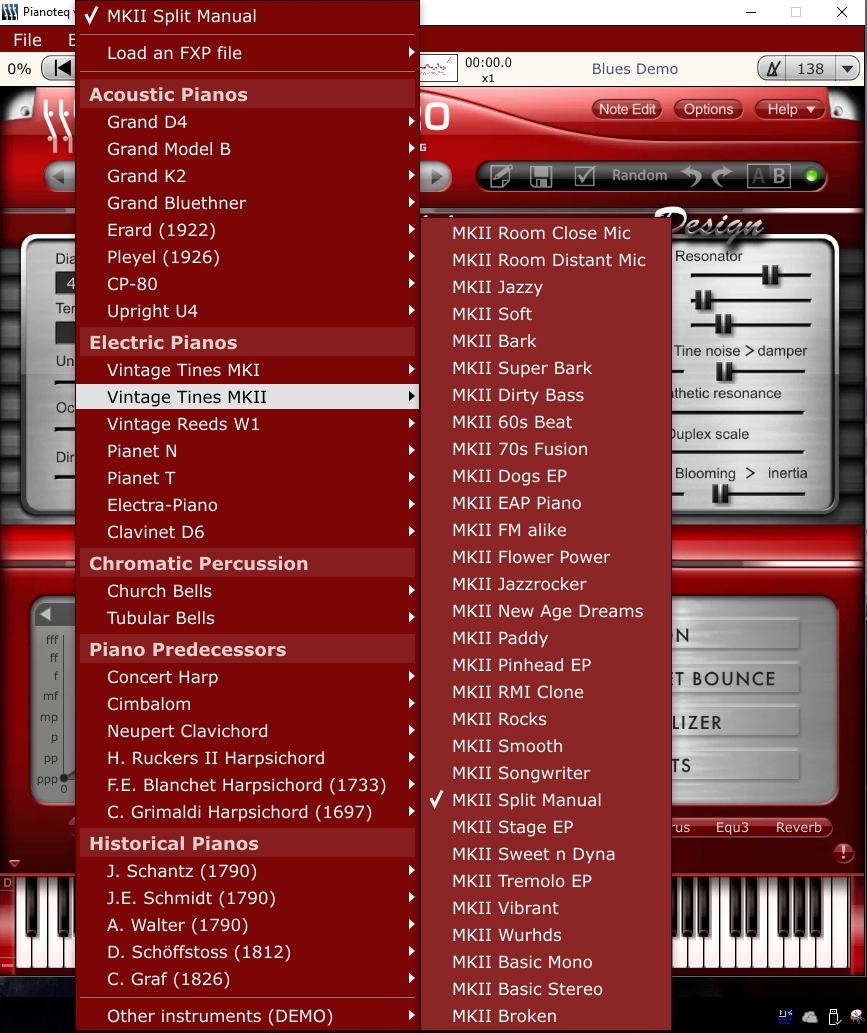Click the metronome icon button
This screenshot has height=1033, width=867.
773,69
